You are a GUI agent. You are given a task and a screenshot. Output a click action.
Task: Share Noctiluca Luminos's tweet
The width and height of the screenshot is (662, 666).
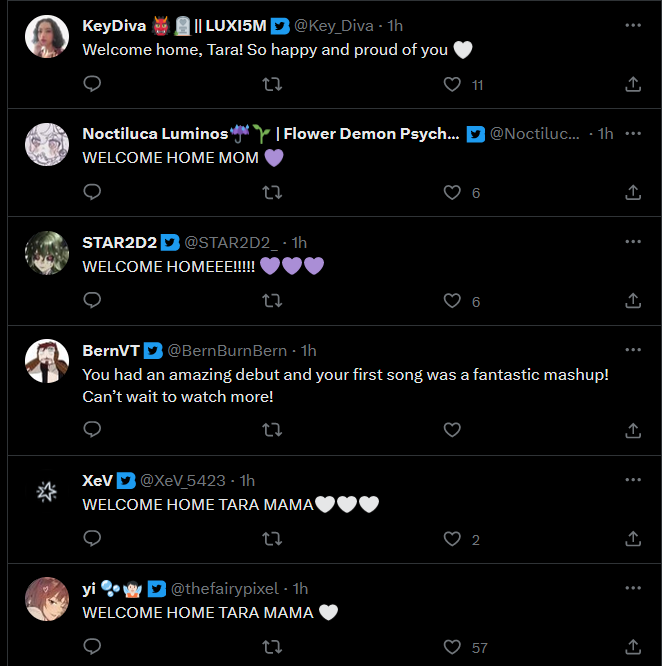632,192
